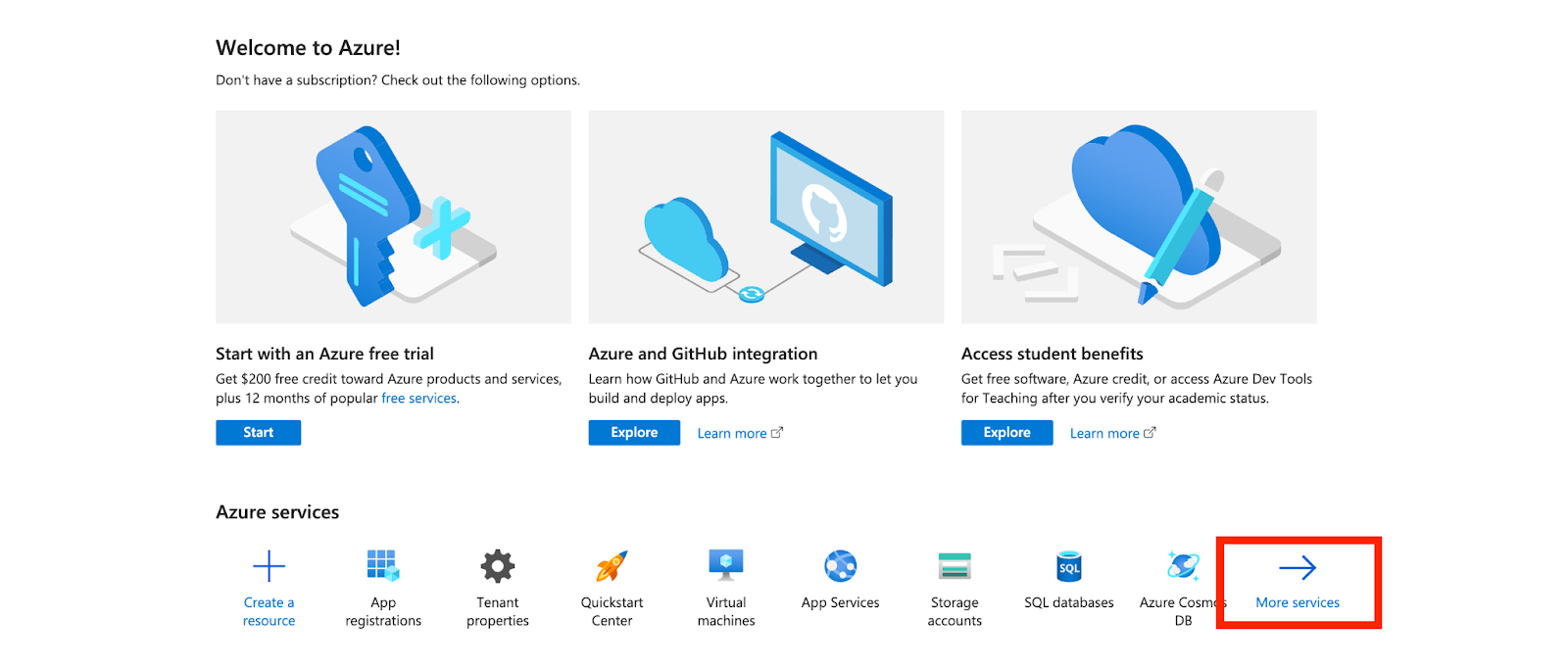Open Virtual machines service icon
Image resolution: width=1568 pixels, height=667 pixels.
pyautogui.click(x=726, y=565)
